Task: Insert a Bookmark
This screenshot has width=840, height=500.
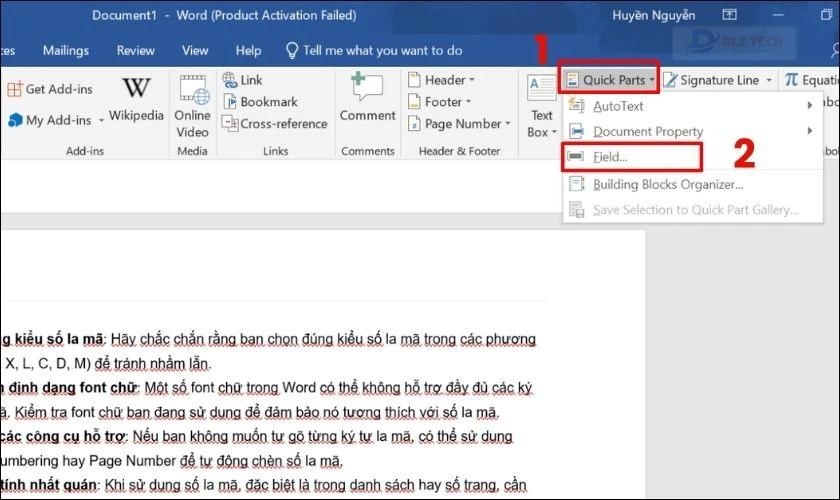Action: point(260,102)
